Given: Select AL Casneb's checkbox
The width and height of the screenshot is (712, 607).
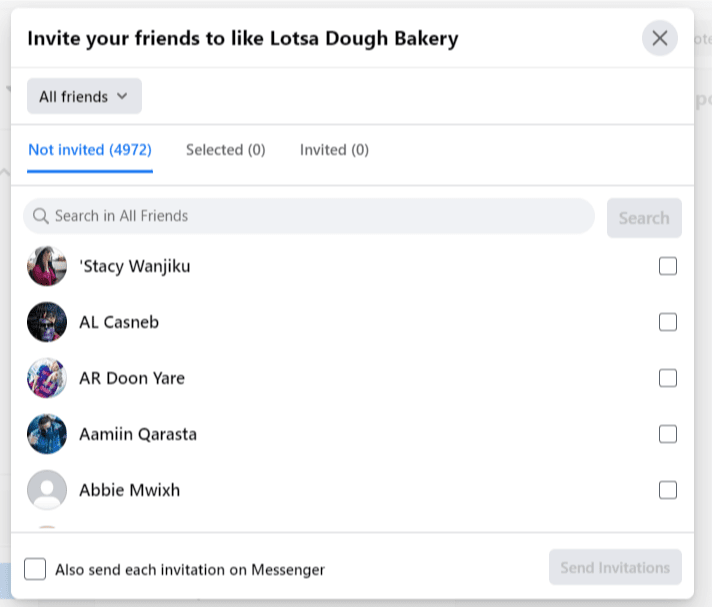Looking at the screenshot, I should coord(668,322).
